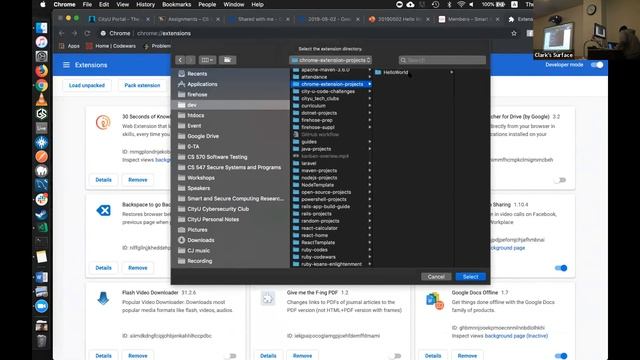Open Microsoft Word from the Dock

(x=41, y=278)
